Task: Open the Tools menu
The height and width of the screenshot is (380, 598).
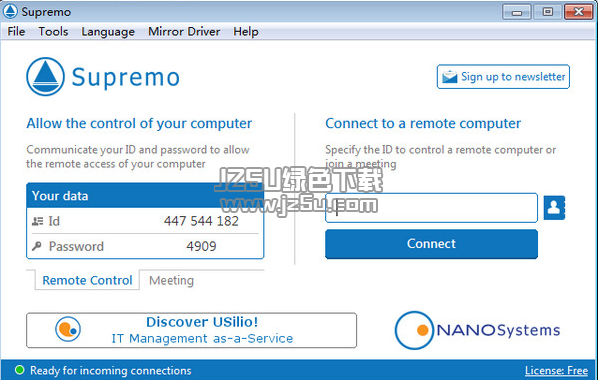Action: [x=53, y=32]
